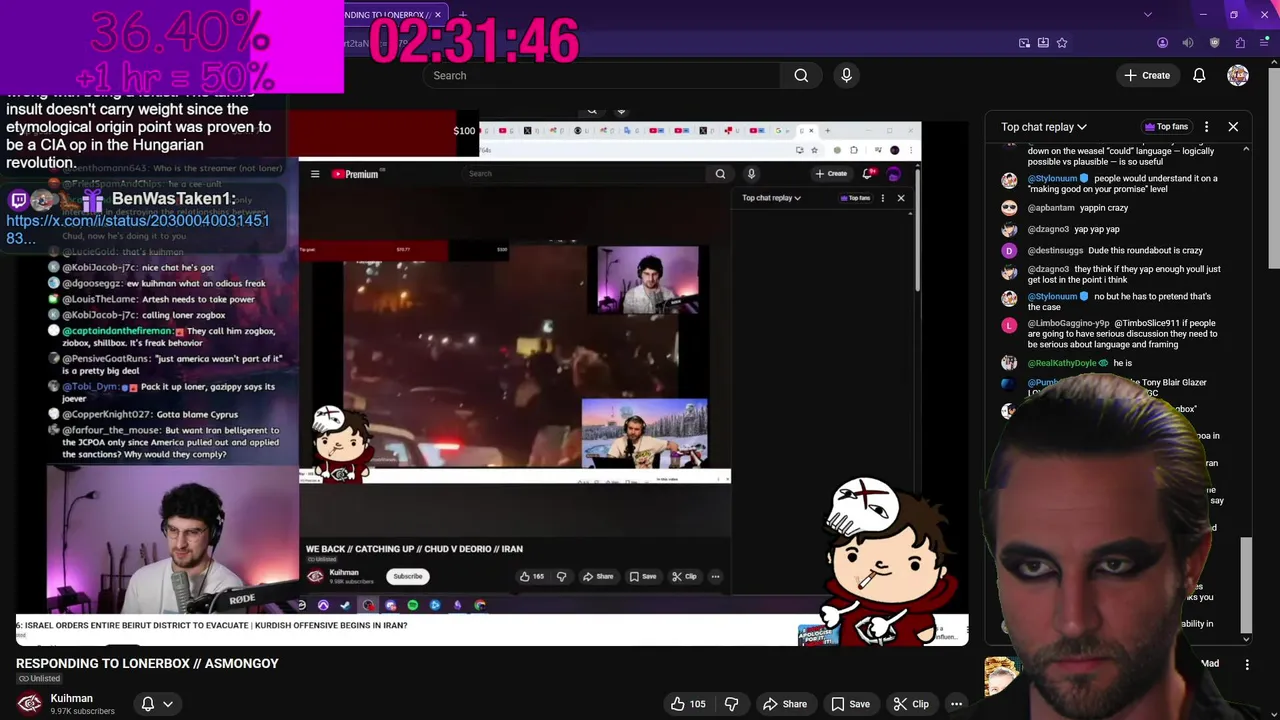Close the chat replay panel

(1233, 127)
